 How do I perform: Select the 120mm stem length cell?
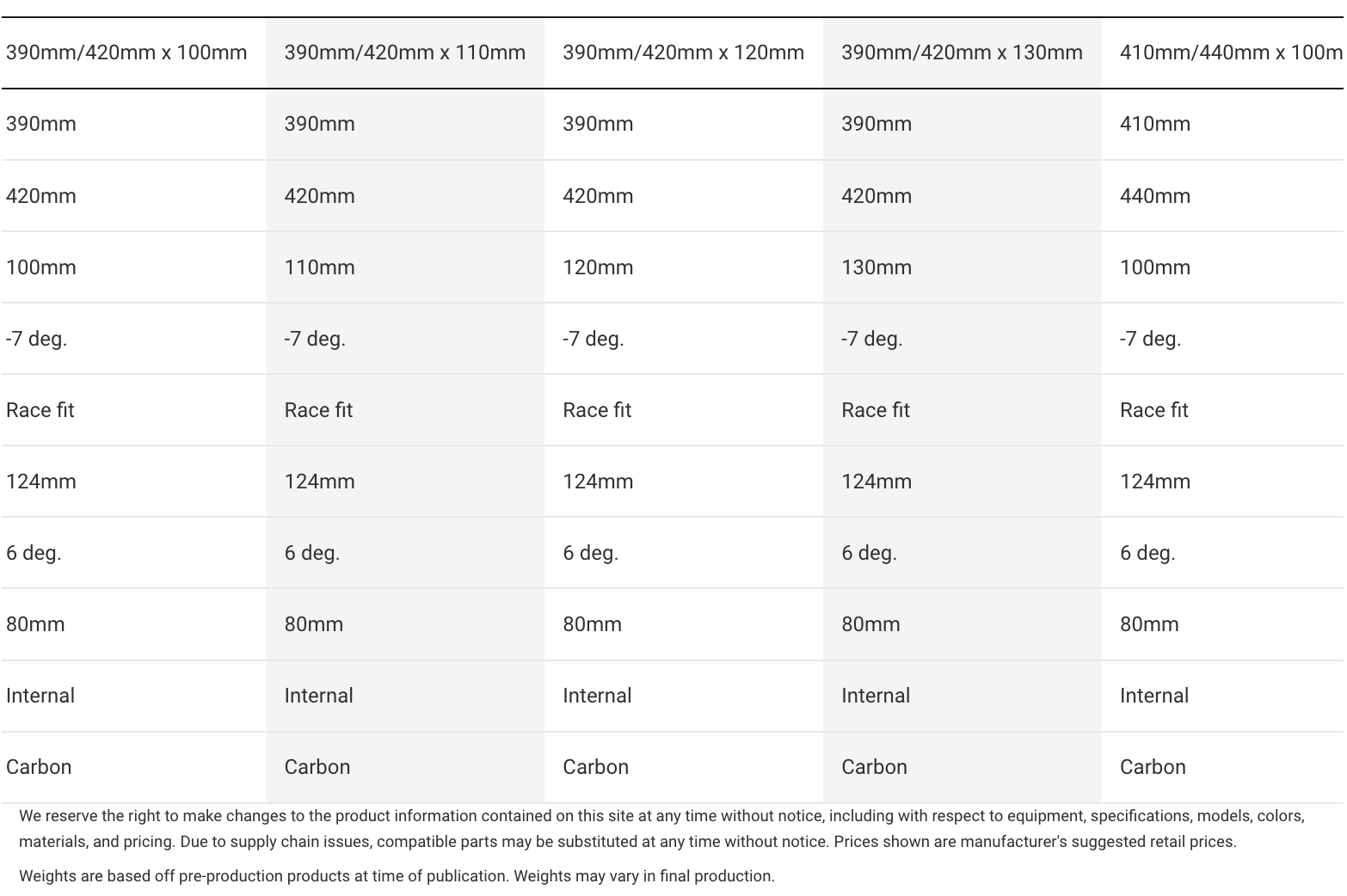click(598, 267)
